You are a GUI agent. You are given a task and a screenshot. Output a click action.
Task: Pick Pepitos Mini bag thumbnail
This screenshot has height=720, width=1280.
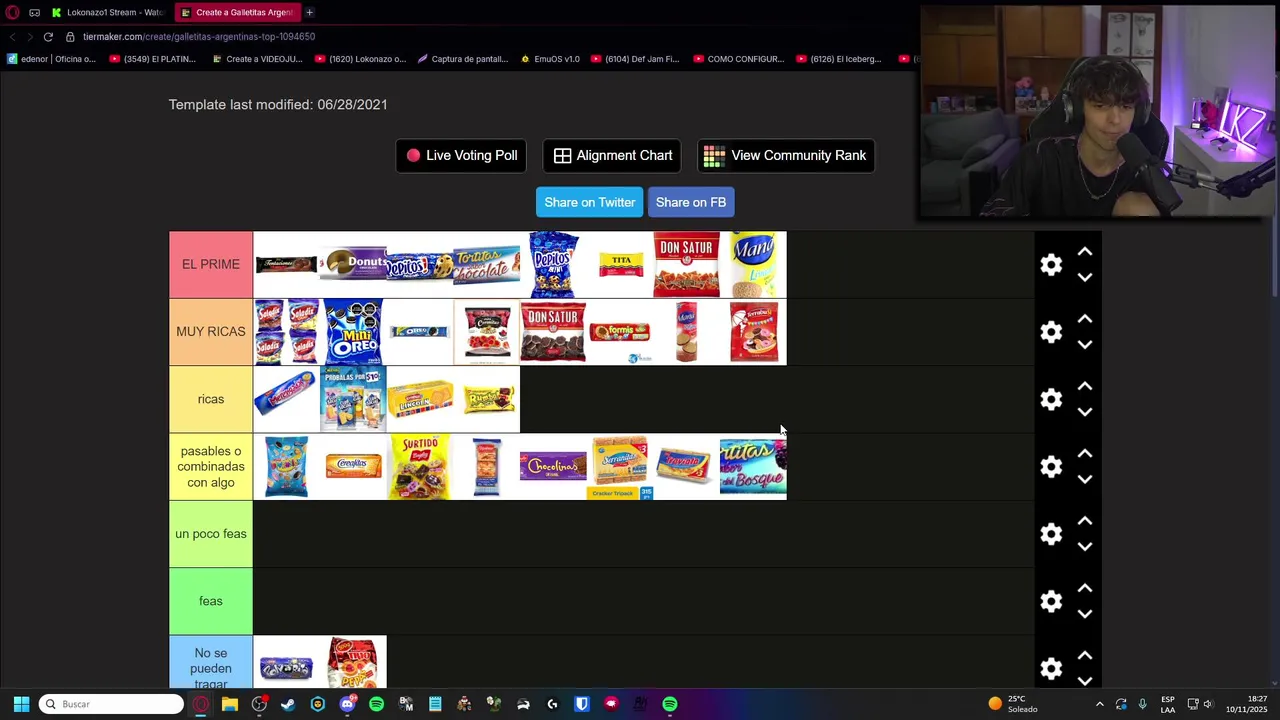click(x=553, y=264)
